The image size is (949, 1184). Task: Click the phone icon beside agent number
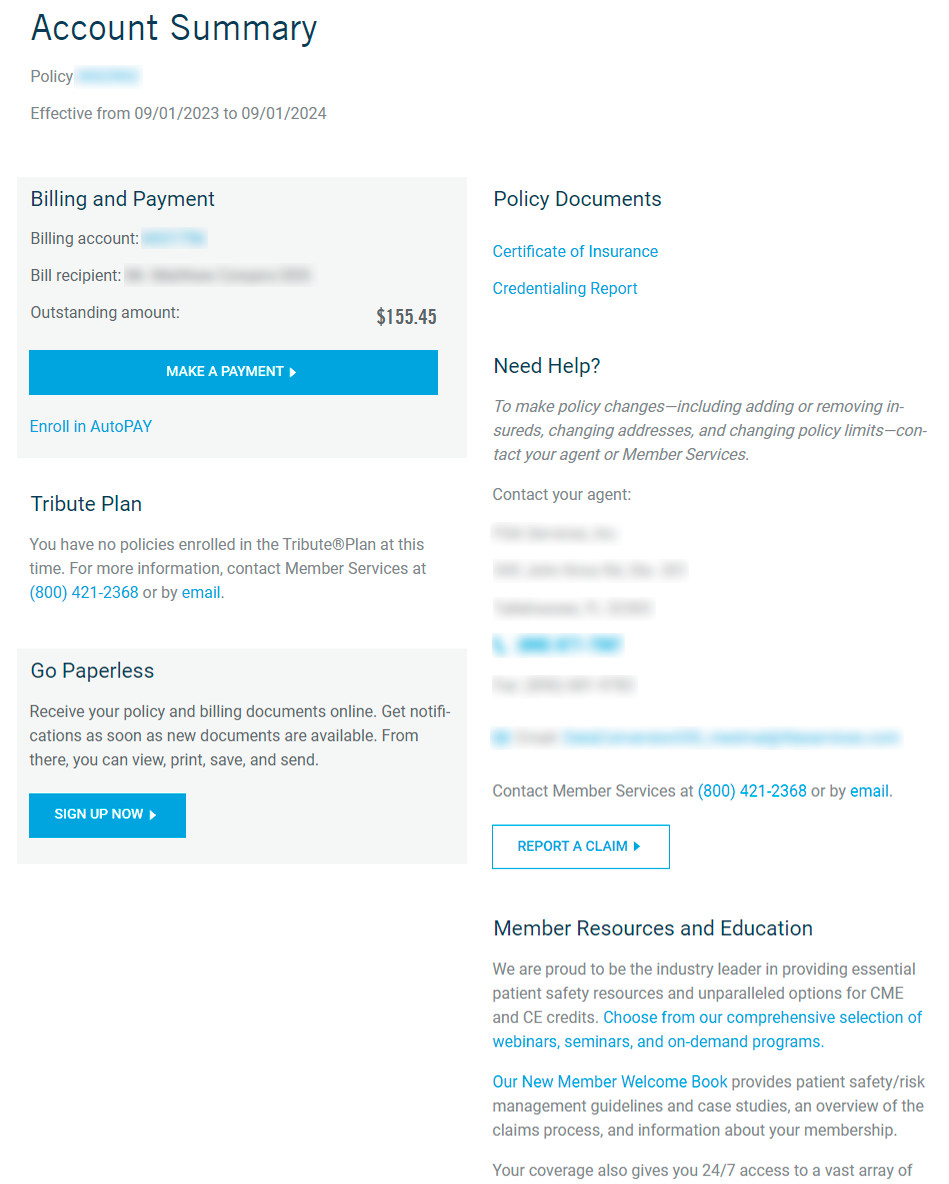[x=500, y=646]
